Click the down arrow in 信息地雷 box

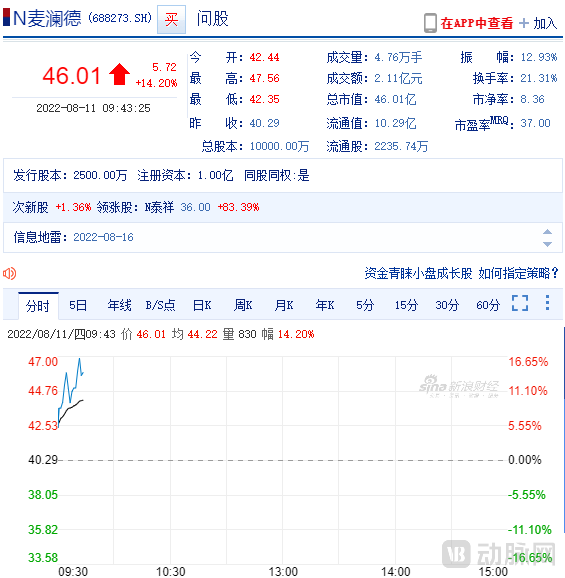tap(547, 244)
